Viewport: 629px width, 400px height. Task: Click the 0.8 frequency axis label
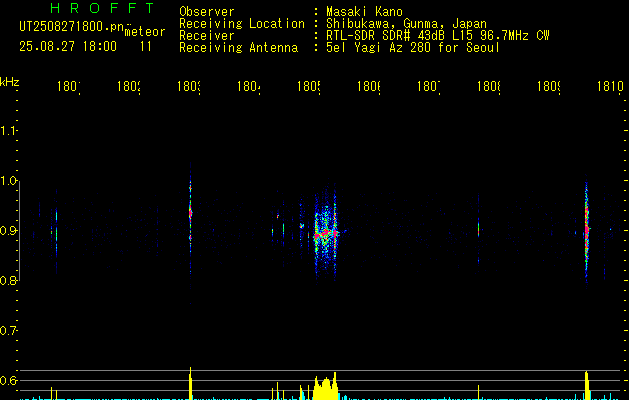(x=8, y=280)
